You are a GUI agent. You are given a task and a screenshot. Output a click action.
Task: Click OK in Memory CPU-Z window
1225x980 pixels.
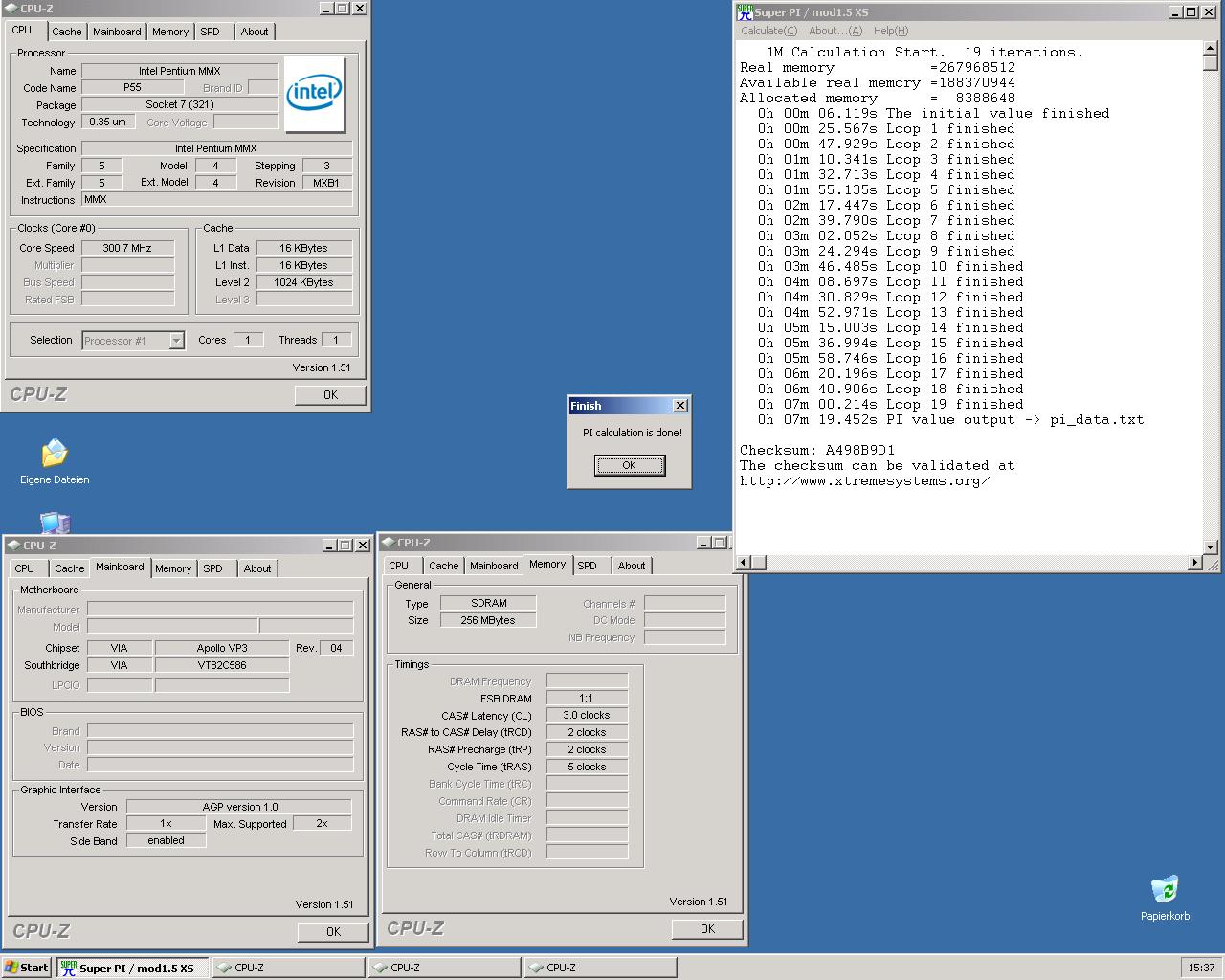(707, 928)
